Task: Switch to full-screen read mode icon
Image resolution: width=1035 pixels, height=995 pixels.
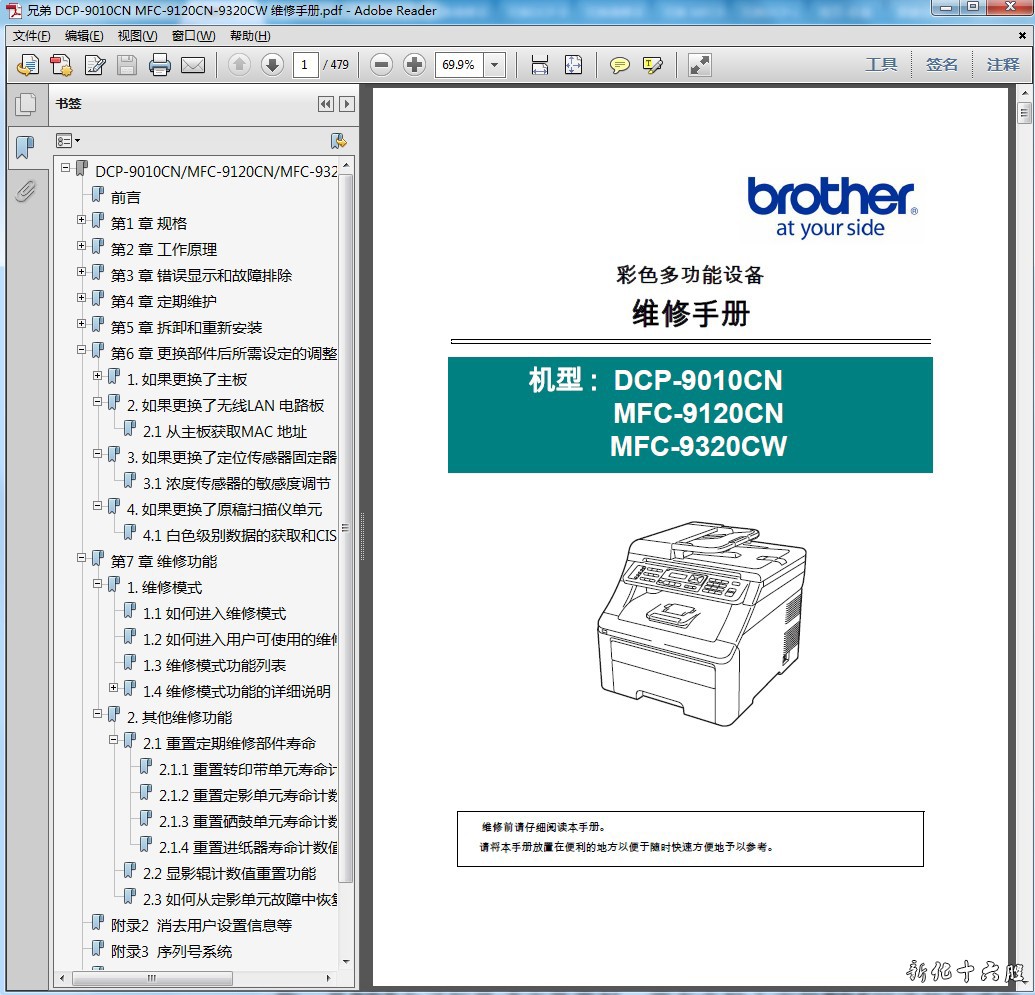Action: (x=700, y=65)
